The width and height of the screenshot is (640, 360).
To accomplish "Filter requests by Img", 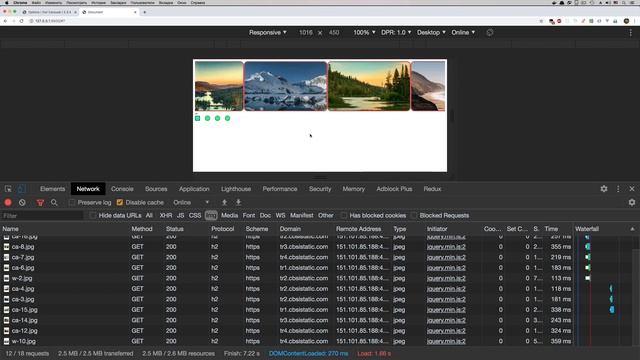I will coord(211,216).
